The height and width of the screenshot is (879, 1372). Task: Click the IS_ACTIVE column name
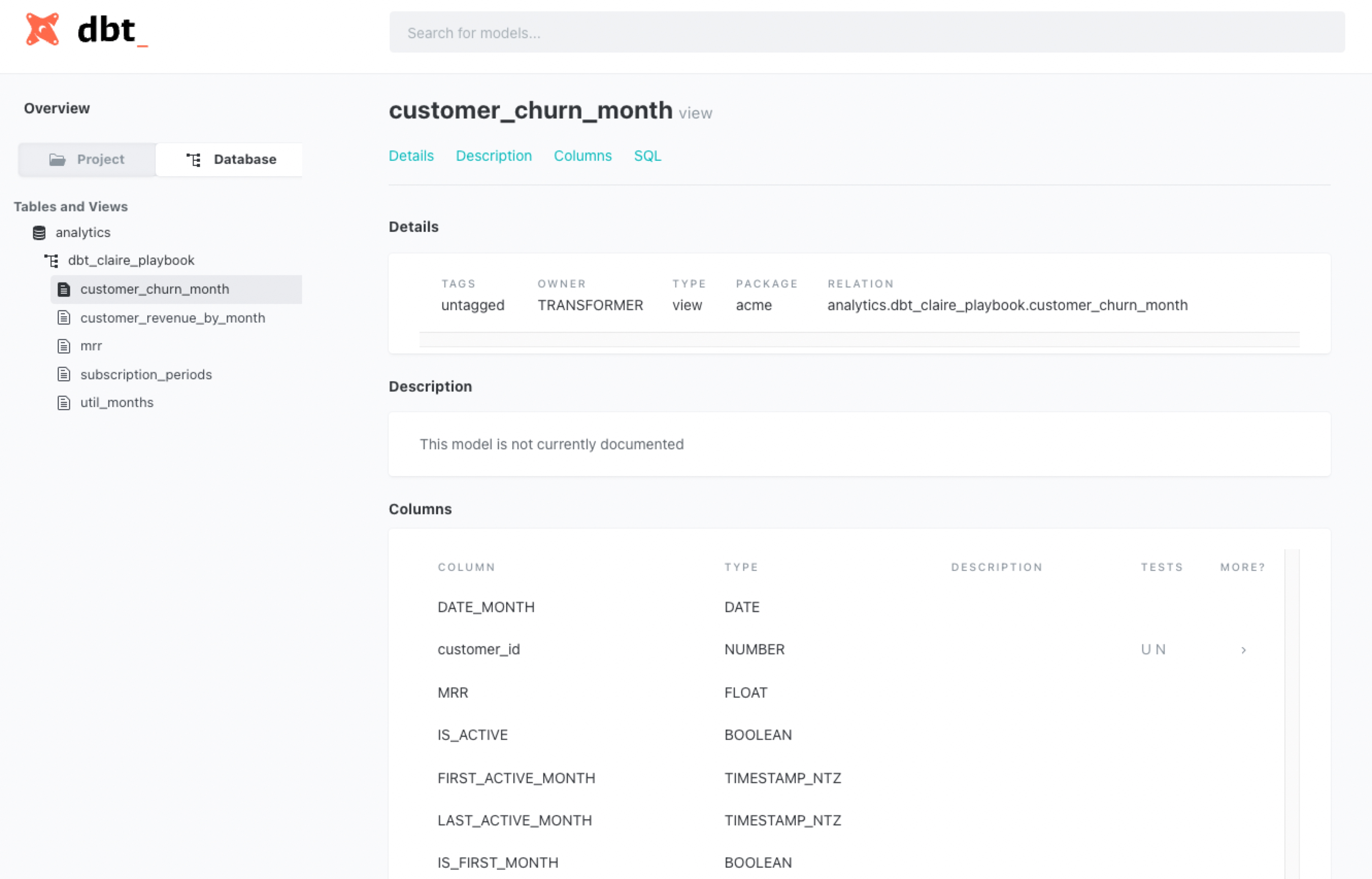[472, 735]
